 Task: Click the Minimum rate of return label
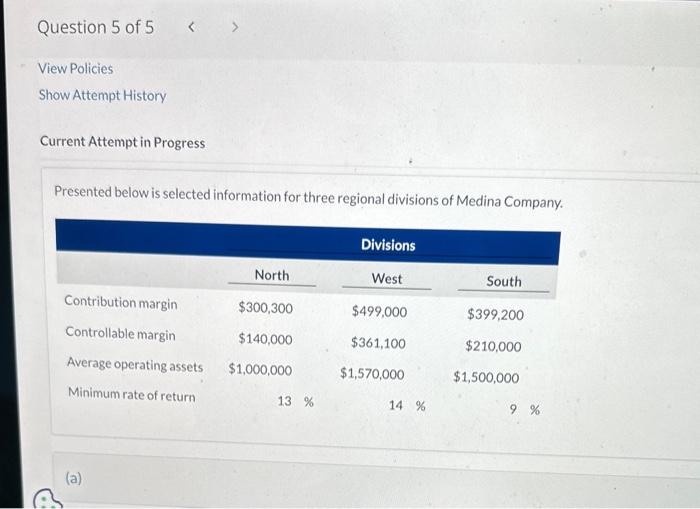132,395
